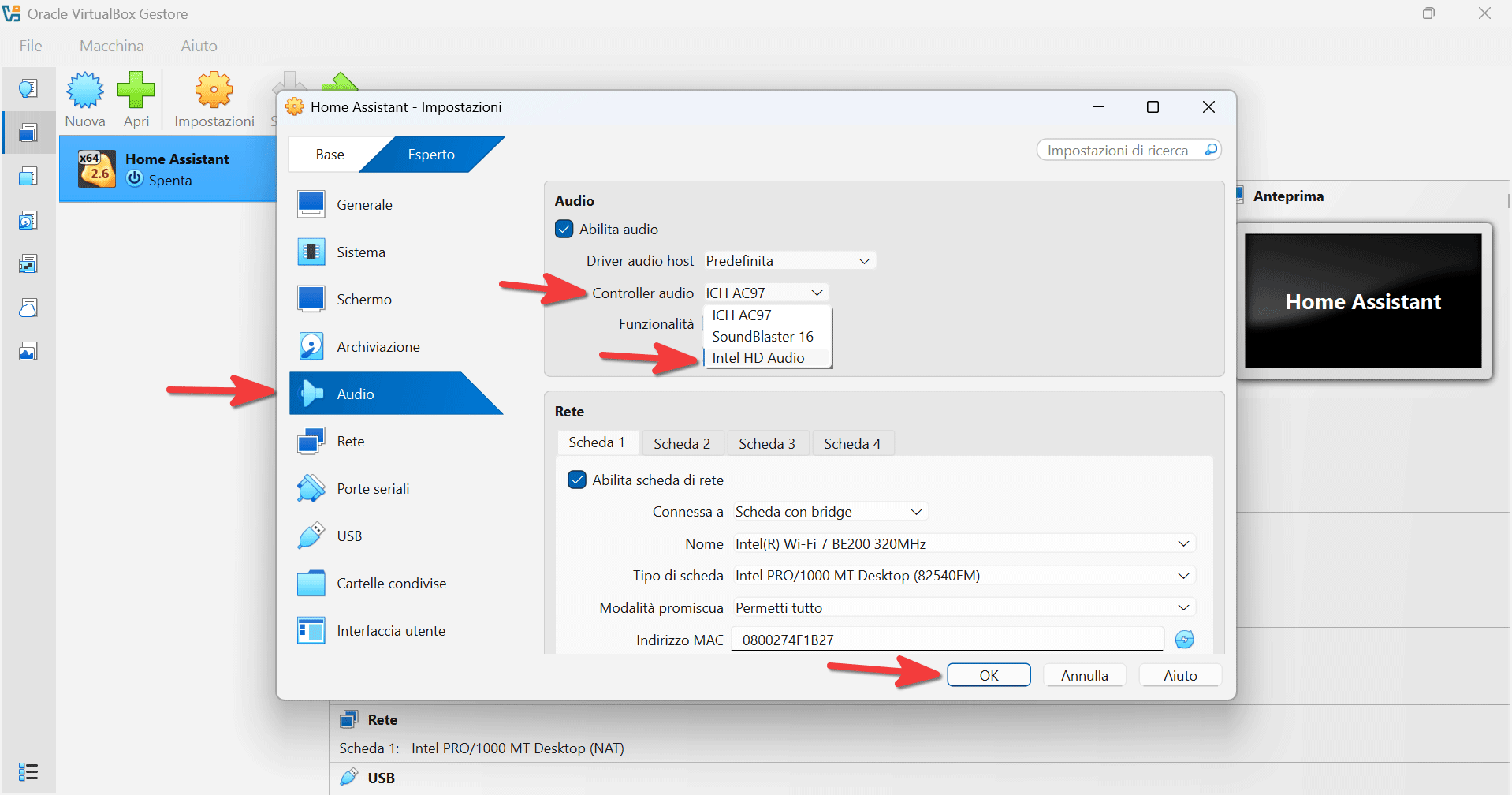Viewport: 1512px width, 795px height.
Task: Choose Intel HD Audio from the open list
Action: point(768,357)
